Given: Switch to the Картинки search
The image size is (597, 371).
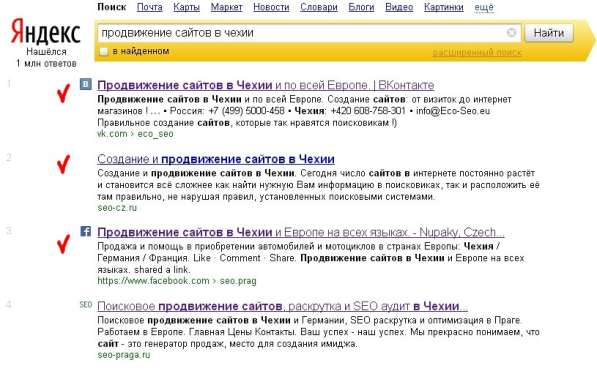Looking at the screenshot, I should pos(444,7).
